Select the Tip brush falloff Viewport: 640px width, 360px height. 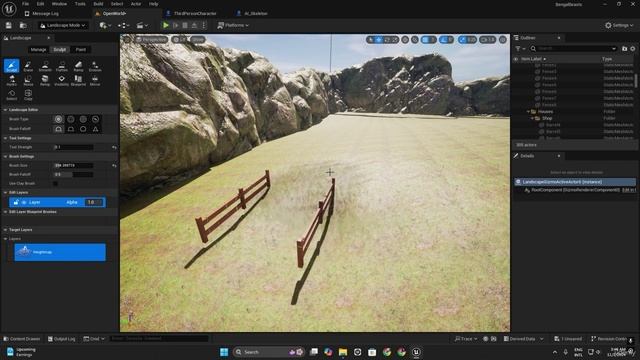(x=96, y=129)
